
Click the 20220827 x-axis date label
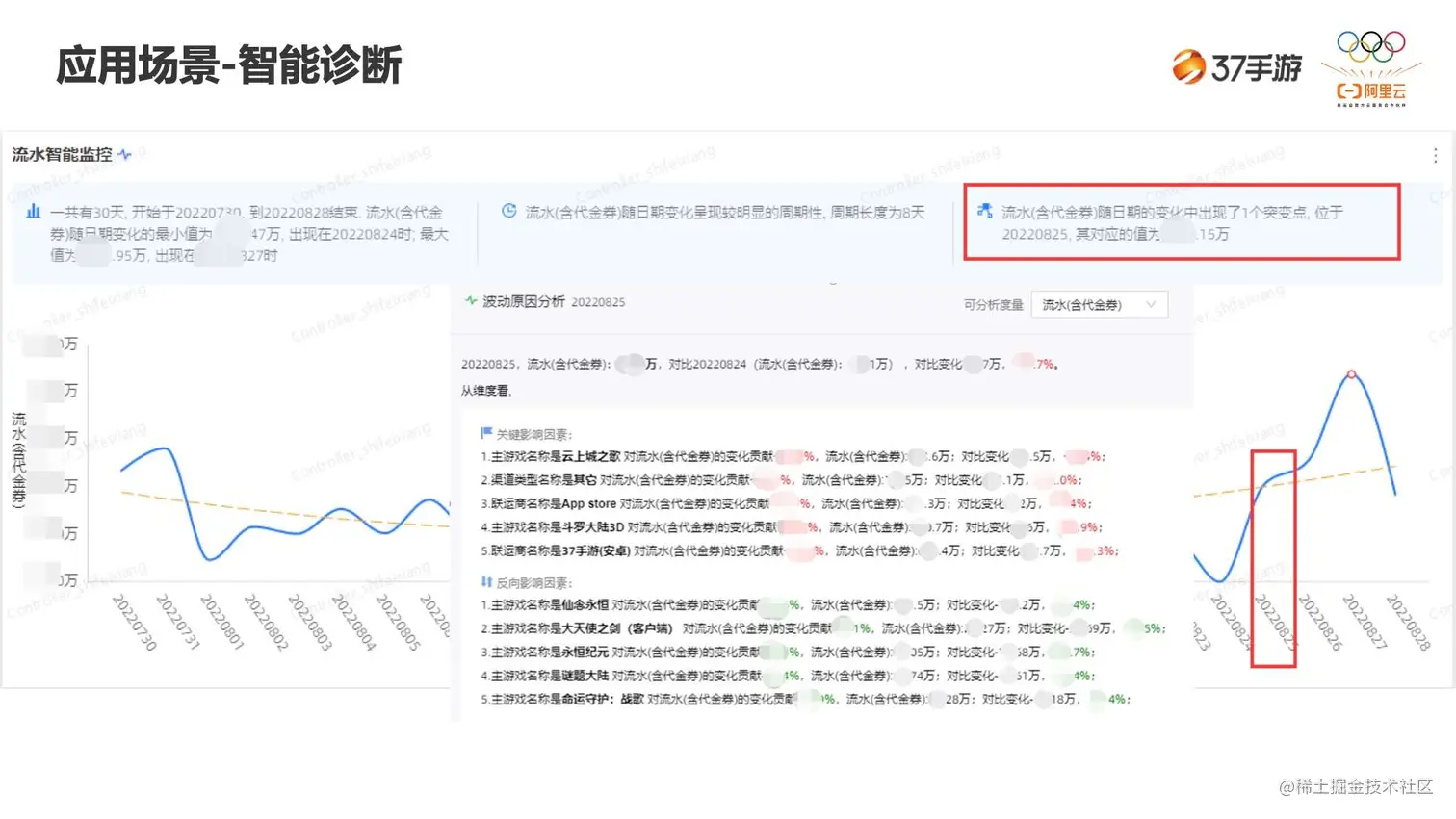[1365, 623]
